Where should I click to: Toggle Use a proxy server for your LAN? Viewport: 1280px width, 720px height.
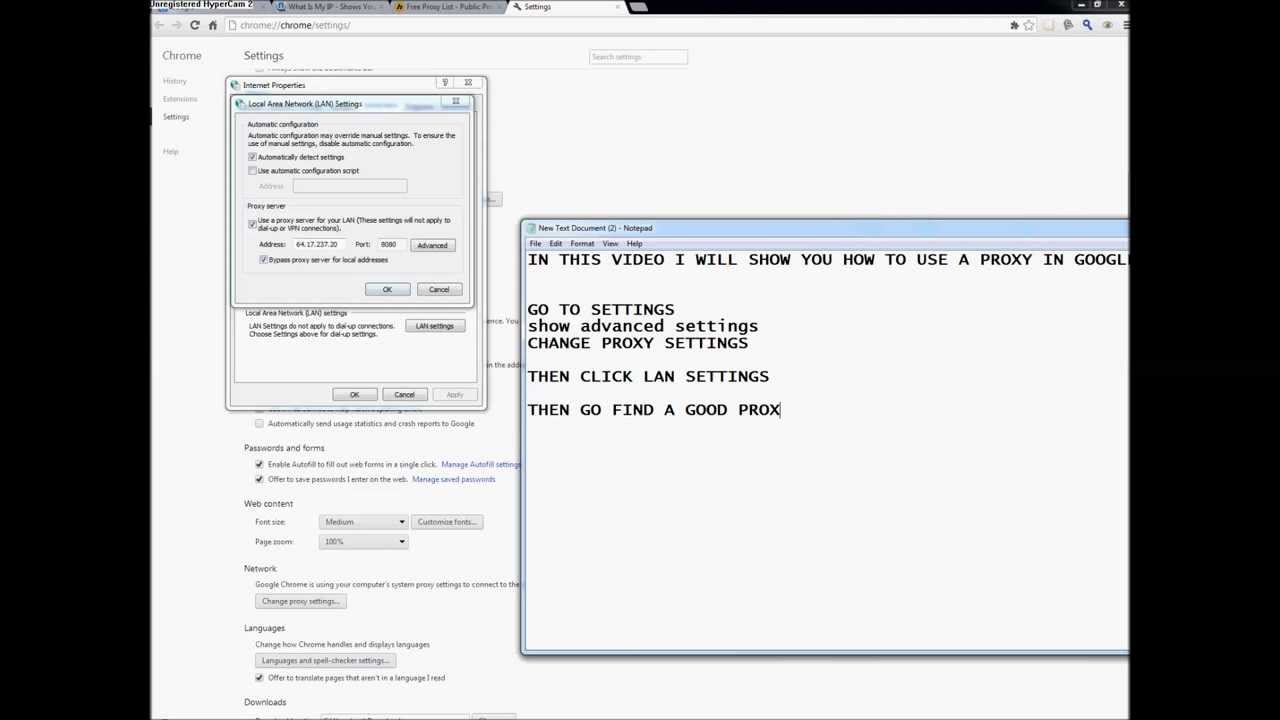click(252, 224)
